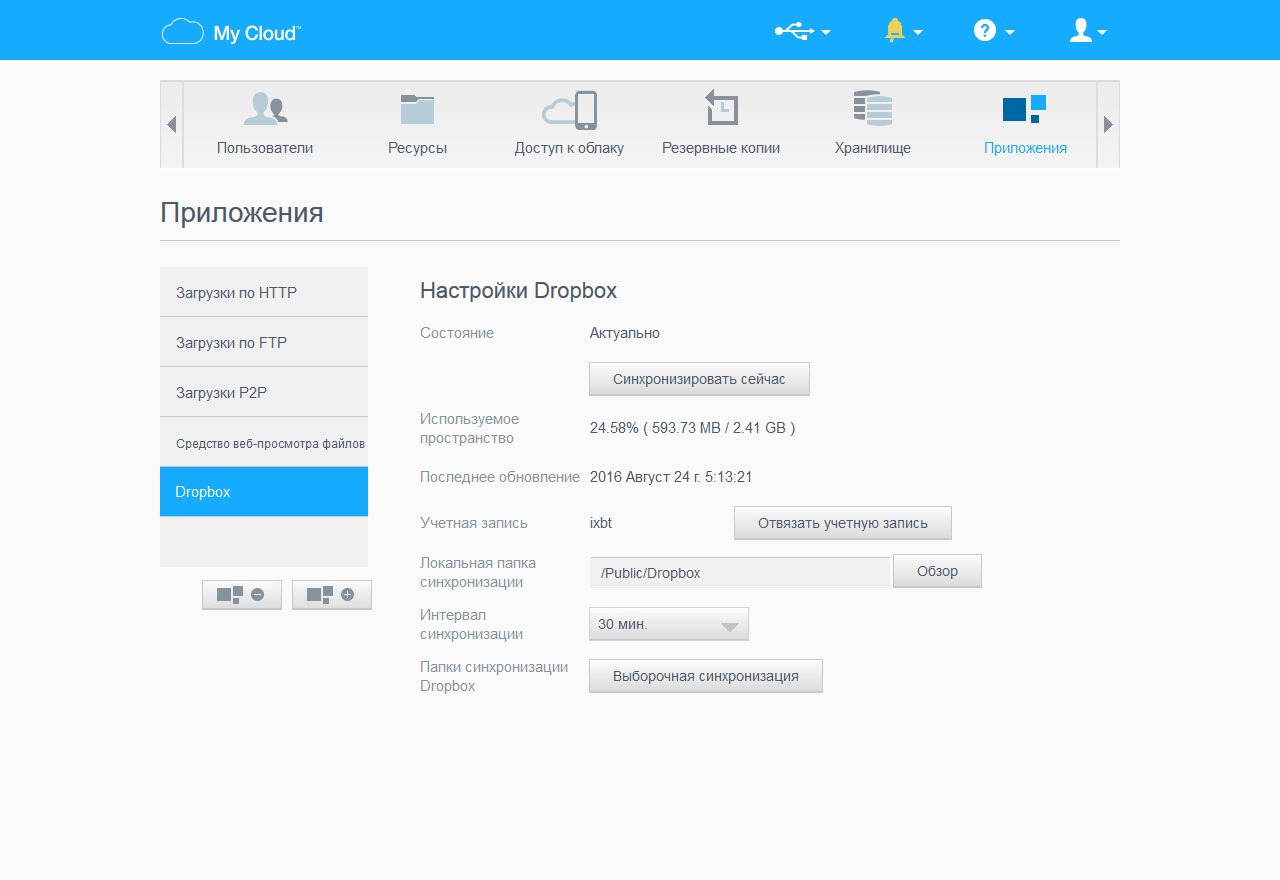Click the Shares folder icon (Ресурсы)
Viewport: 1280px width, 880px height.
coord(417,108)
